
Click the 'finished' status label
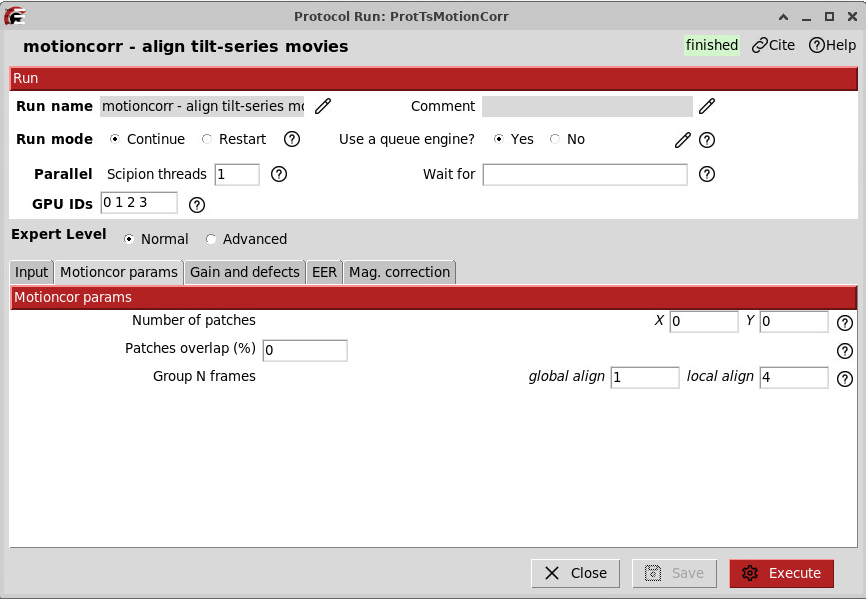[x=712, y=45]
